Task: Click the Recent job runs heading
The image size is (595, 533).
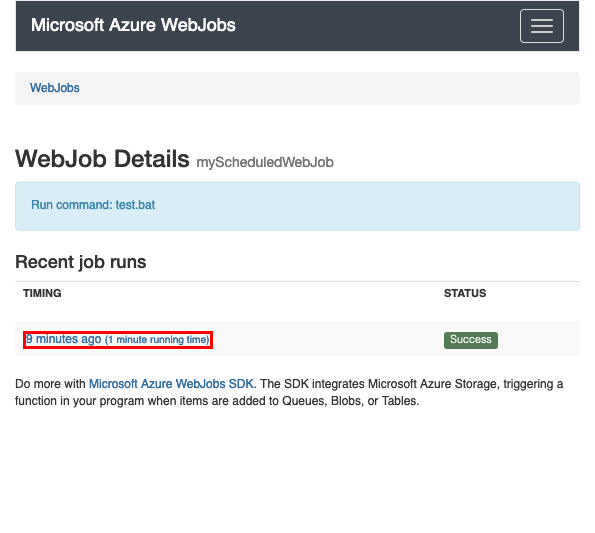Action: [80, 262]
